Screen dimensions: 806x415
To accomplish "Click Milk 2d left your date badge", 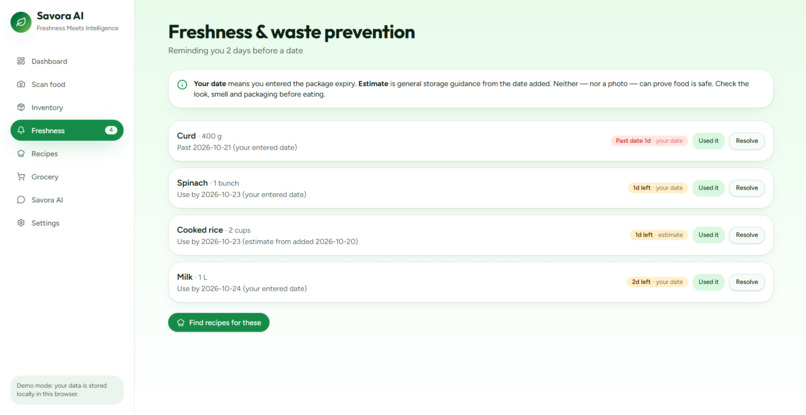I will (x=657, y=282).
